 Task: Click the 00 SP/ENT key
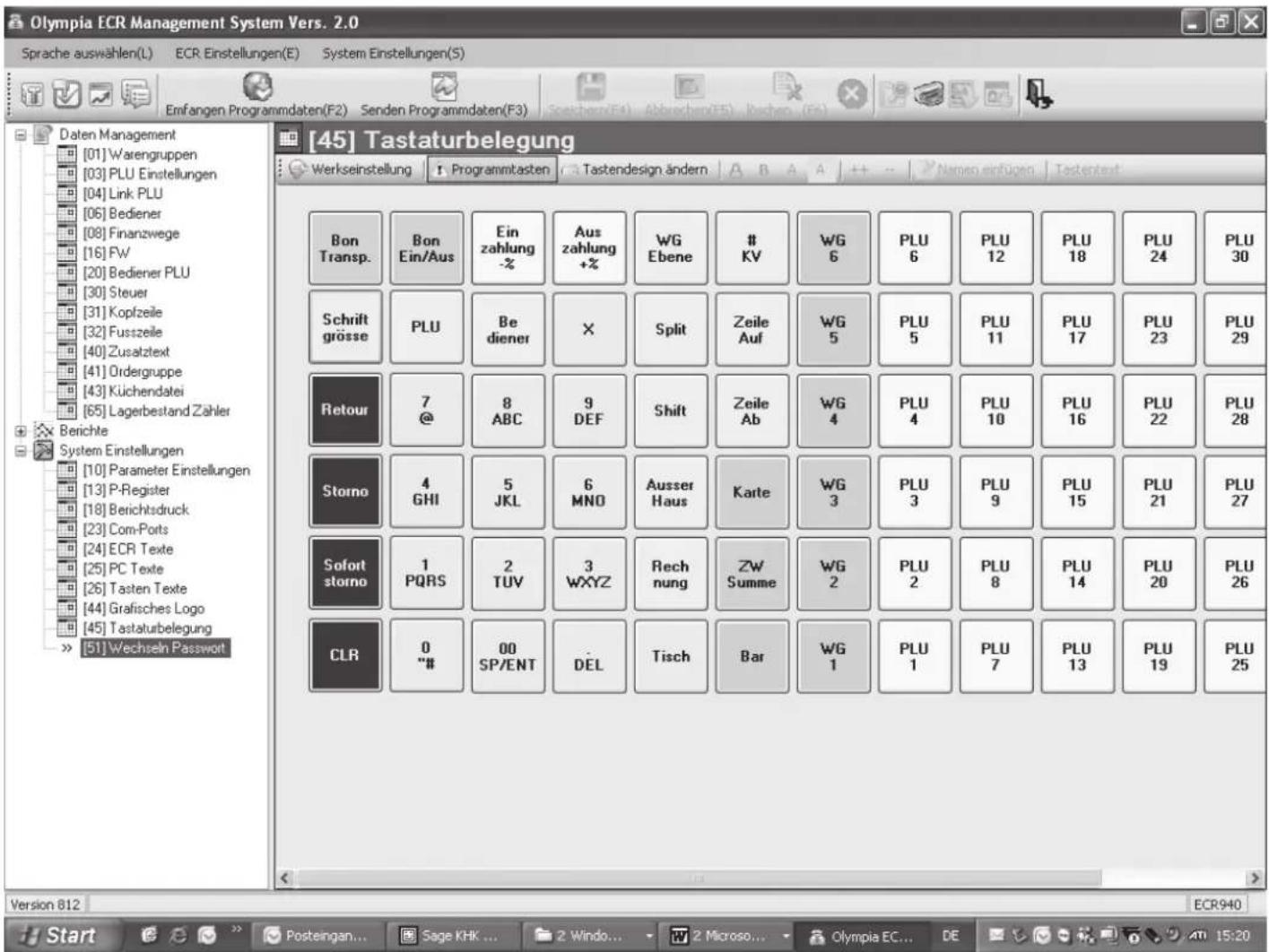point(508,655)
